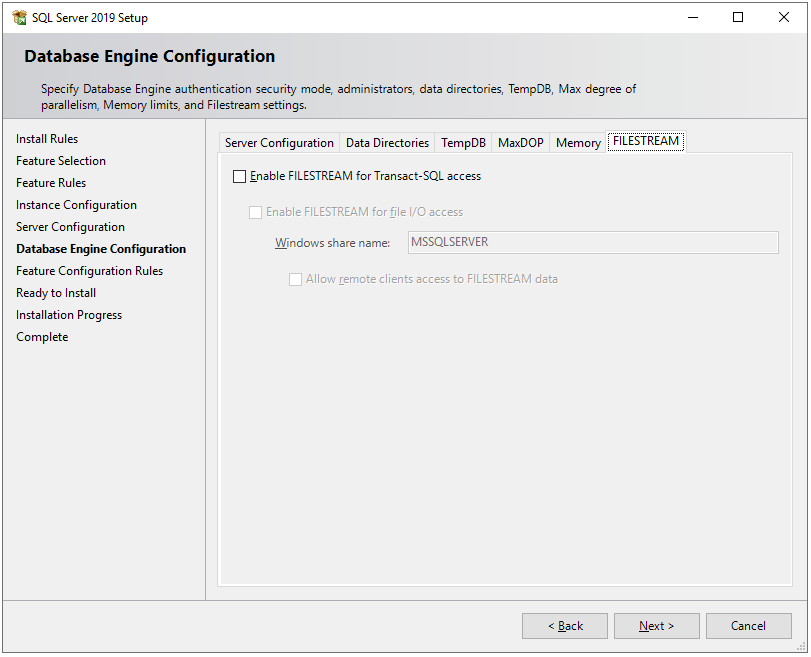Maximize the SQL Server 2019 Setup window
The height and width of the screenshot is (657, 811).
pyautogui.click(x=738, y=18)
